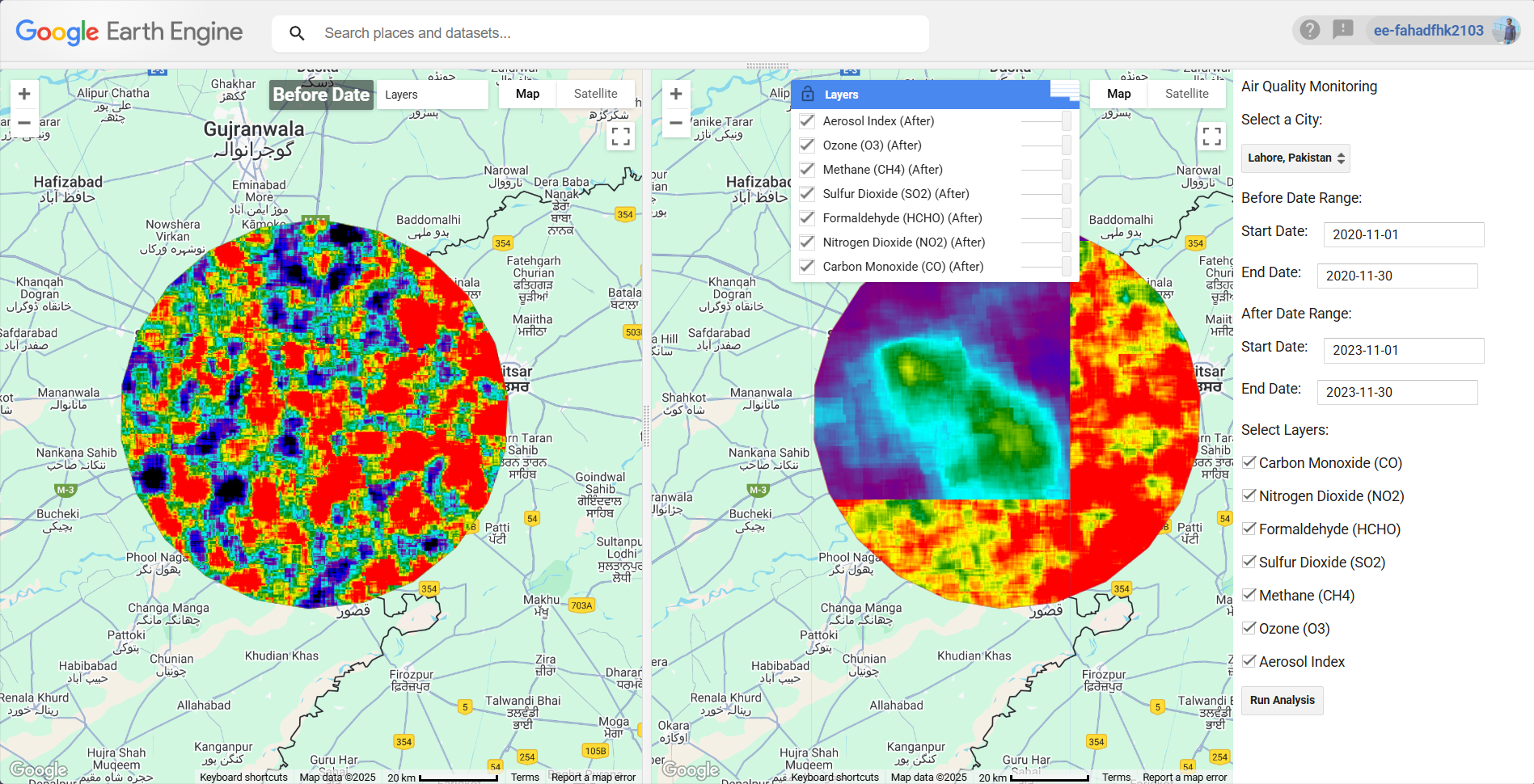Switch right map to Map view
1534x784 pixels.
pos(1118,94)
